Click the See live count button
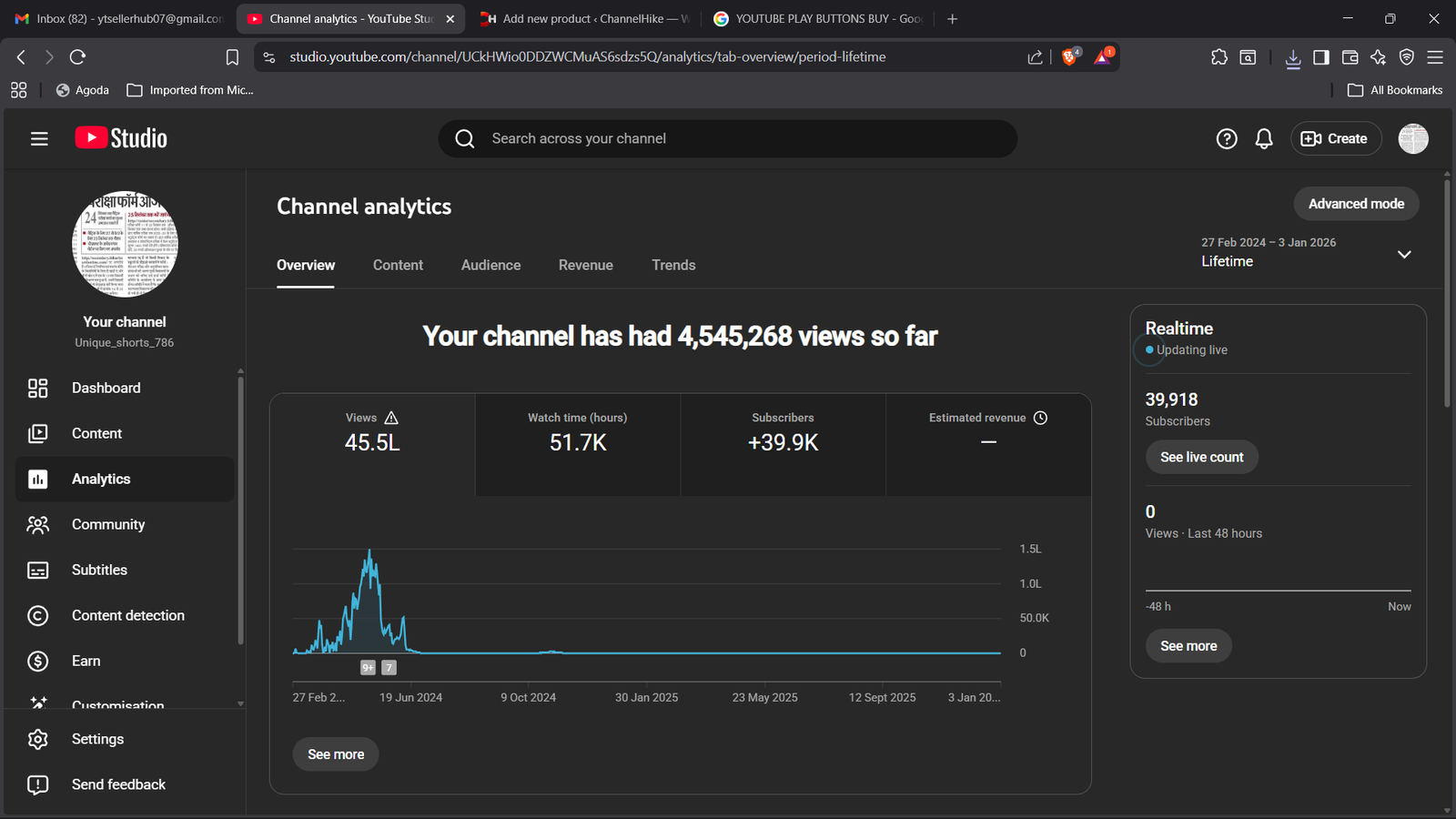Screen dimensions: 1456x819 [1200, 457]
